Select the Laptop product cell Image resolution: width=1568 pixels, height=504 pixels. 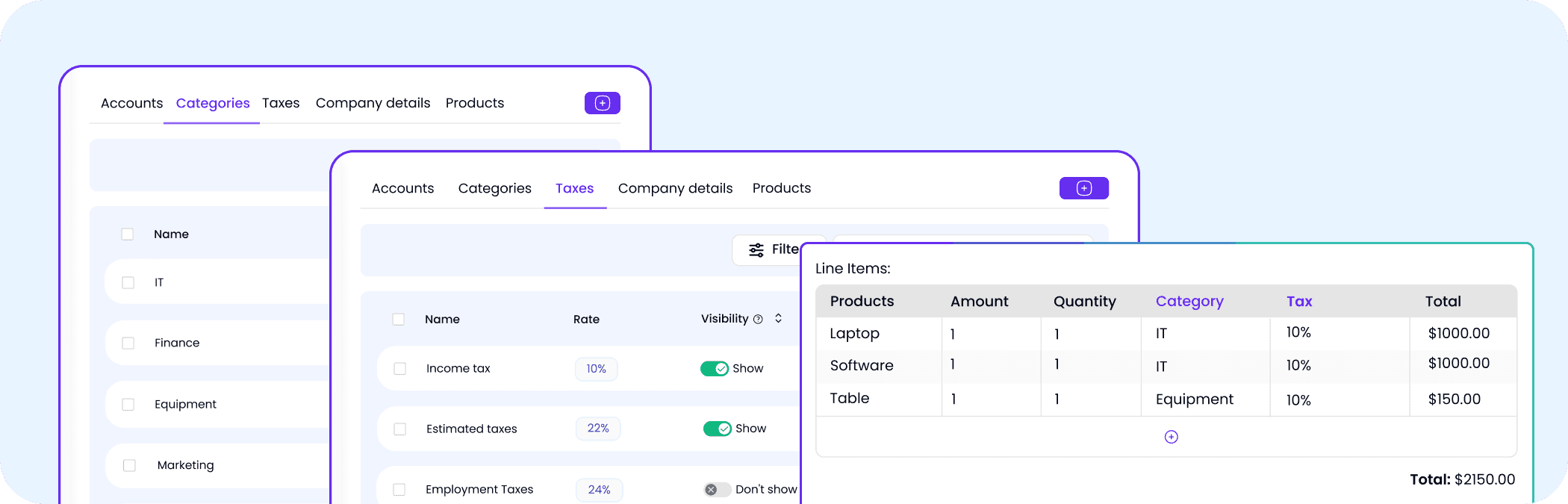click(878, 334)
